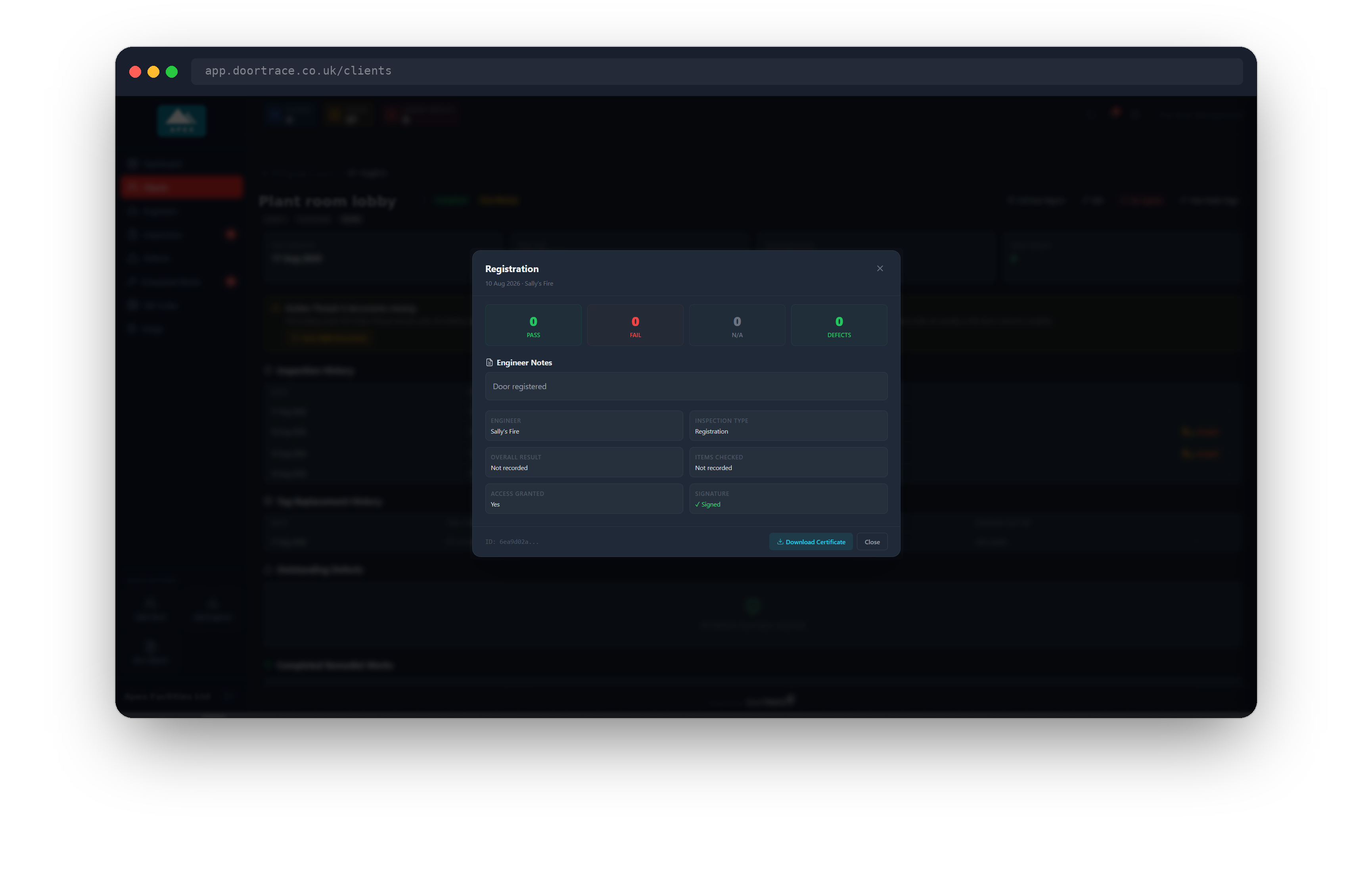This screenshot has height=883, width=1372.
Task: Click the Access Granted 'Yes' value
Action: (x=495, y=505)
